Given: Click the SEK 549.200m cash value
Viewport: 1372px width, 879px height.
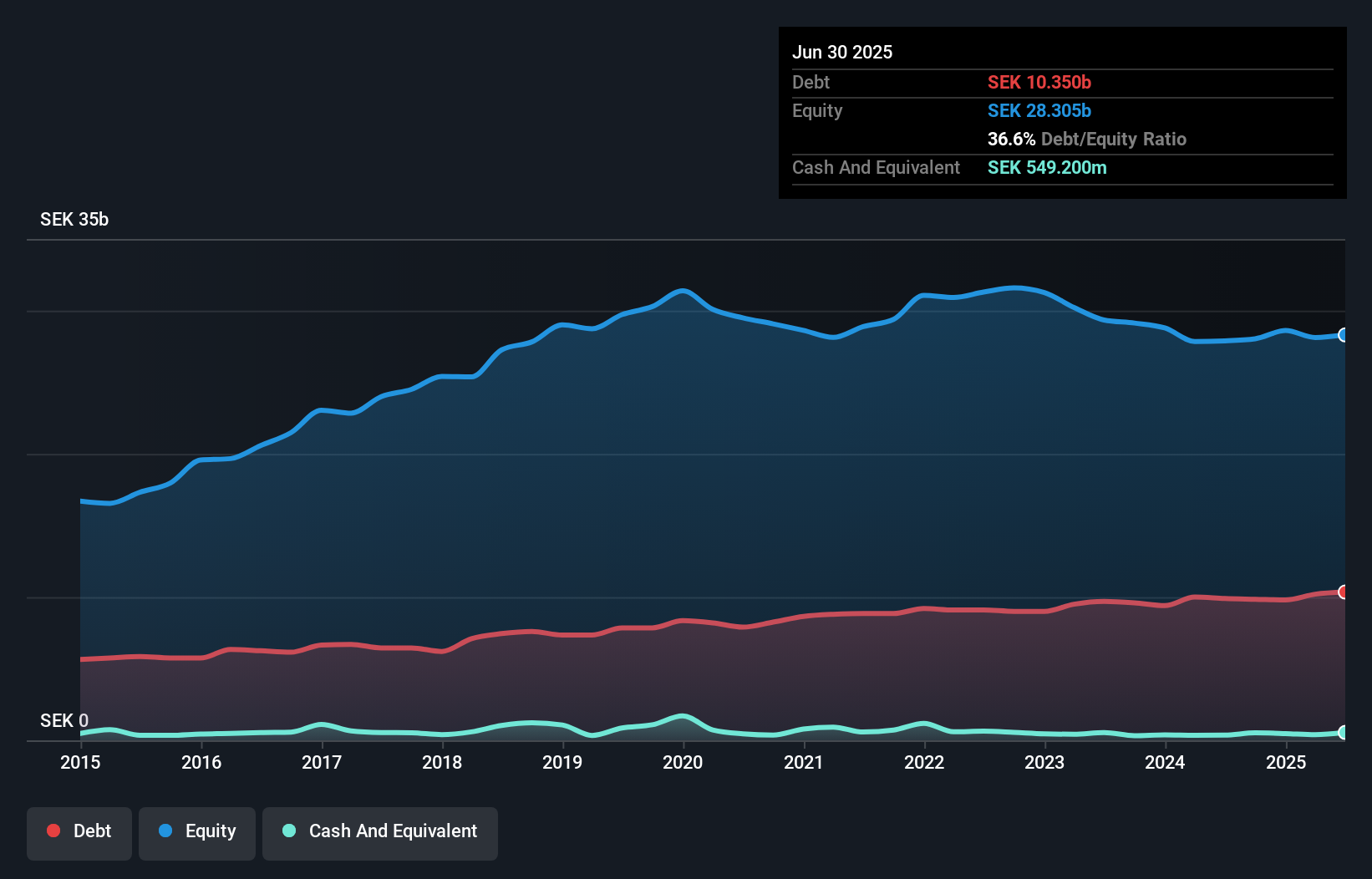Looking at the screenshot, I should 1047,167.
